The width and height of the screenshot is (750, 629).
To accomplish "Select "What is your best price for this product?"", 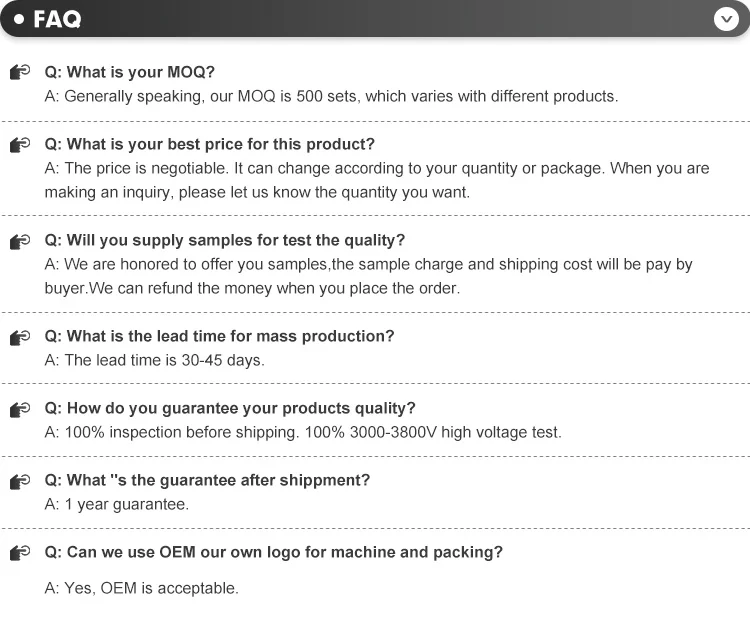I will [x=210, y=144].
